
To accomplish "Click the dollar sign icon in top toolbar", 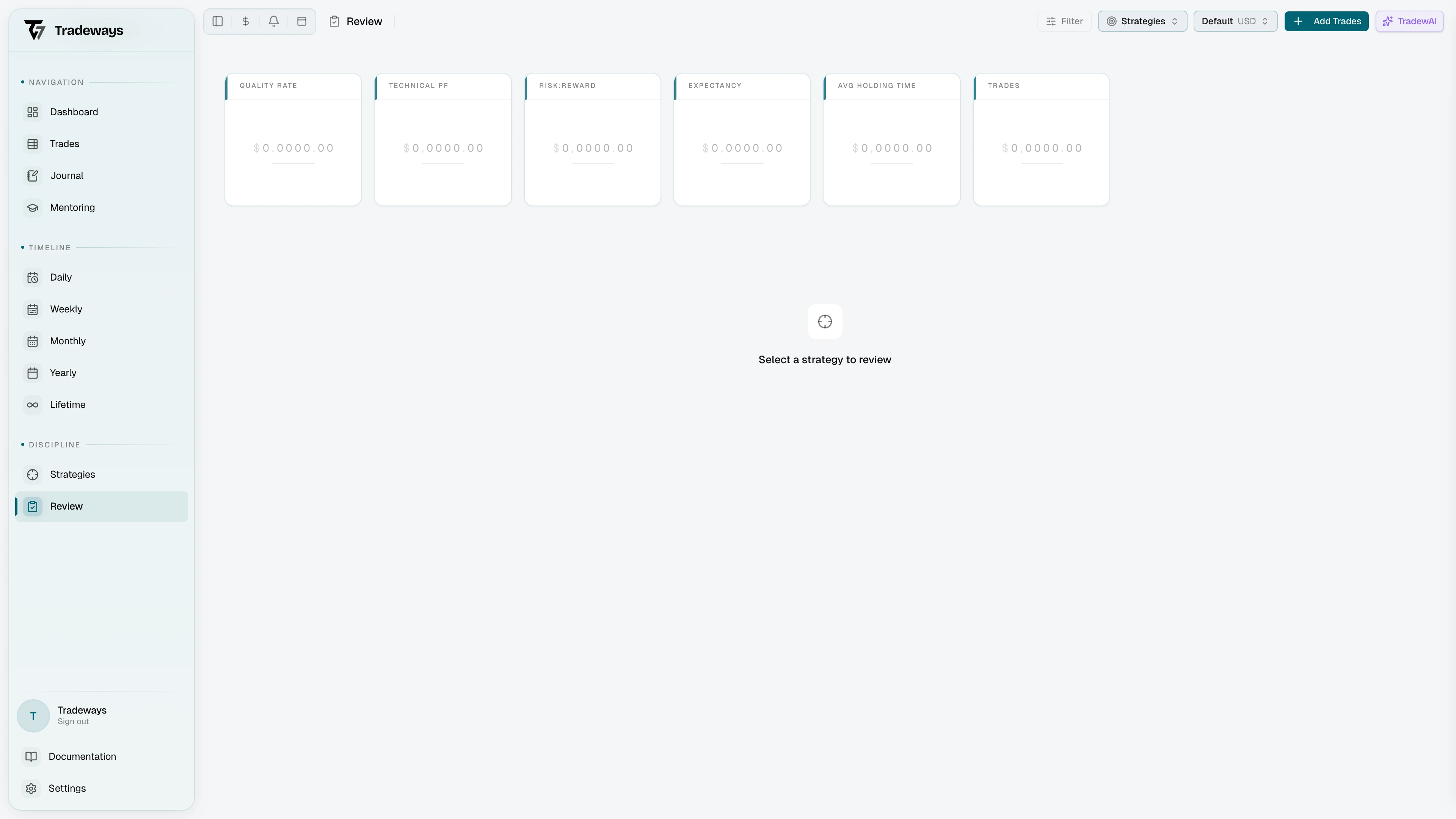I will pos(245,21).
